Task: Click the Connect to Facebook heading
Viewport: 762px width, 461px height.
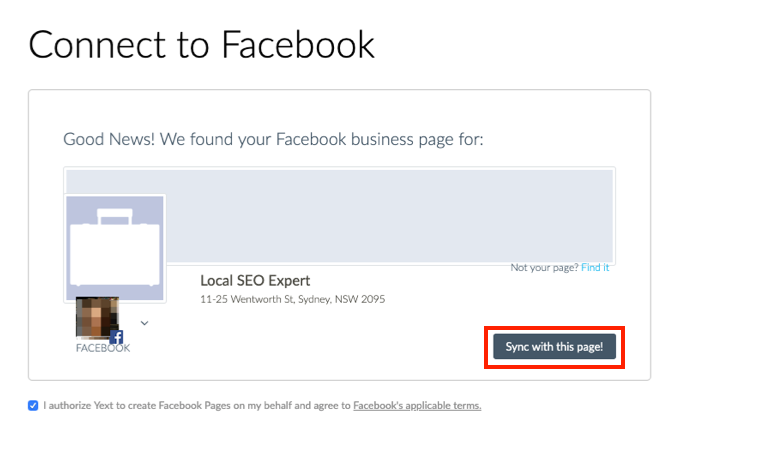Action: [x=201, y=44]
